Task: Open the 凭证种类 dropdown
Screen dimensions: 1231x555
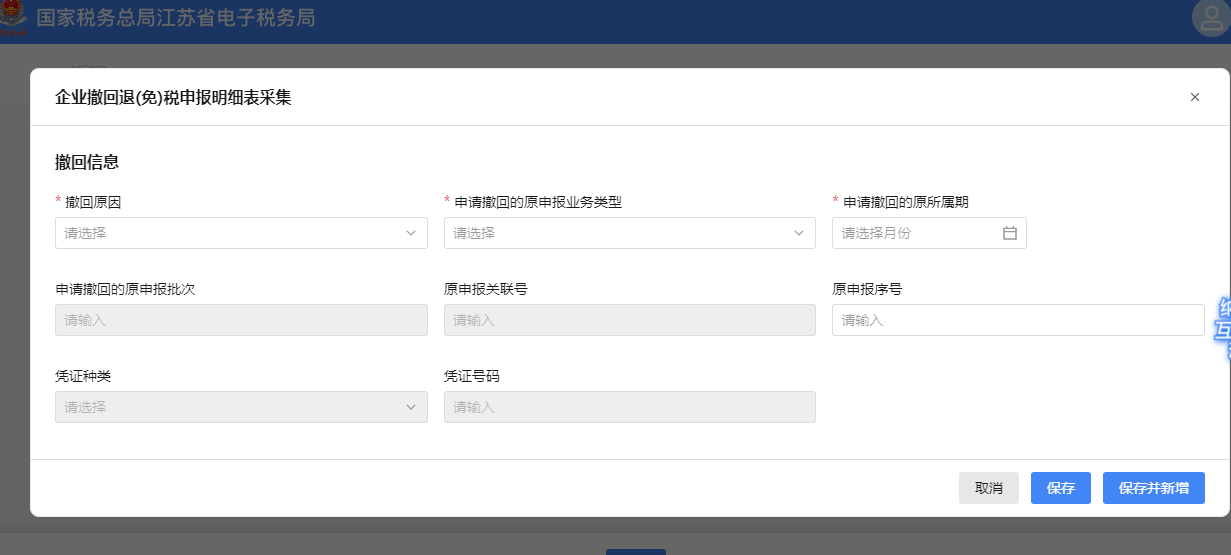Action: tap(230, 407)
